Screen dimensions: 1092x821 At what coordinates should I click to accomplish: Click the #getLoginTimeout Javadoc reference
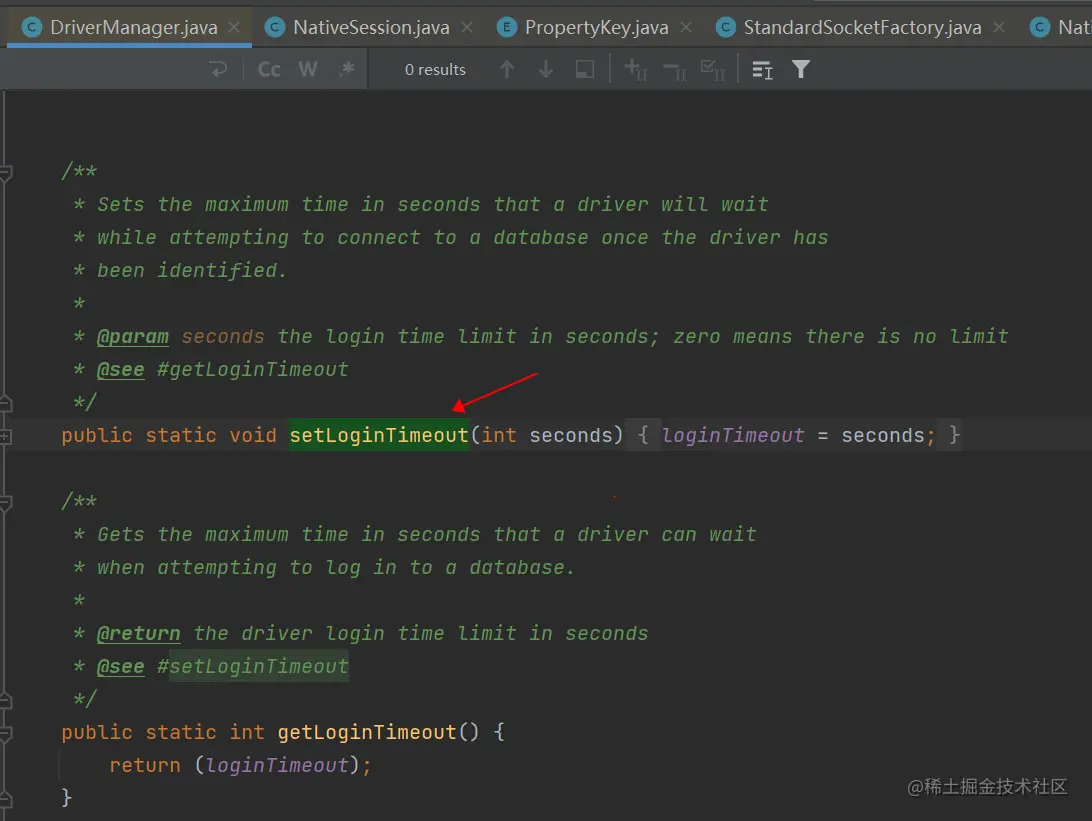tap(252, 370)
